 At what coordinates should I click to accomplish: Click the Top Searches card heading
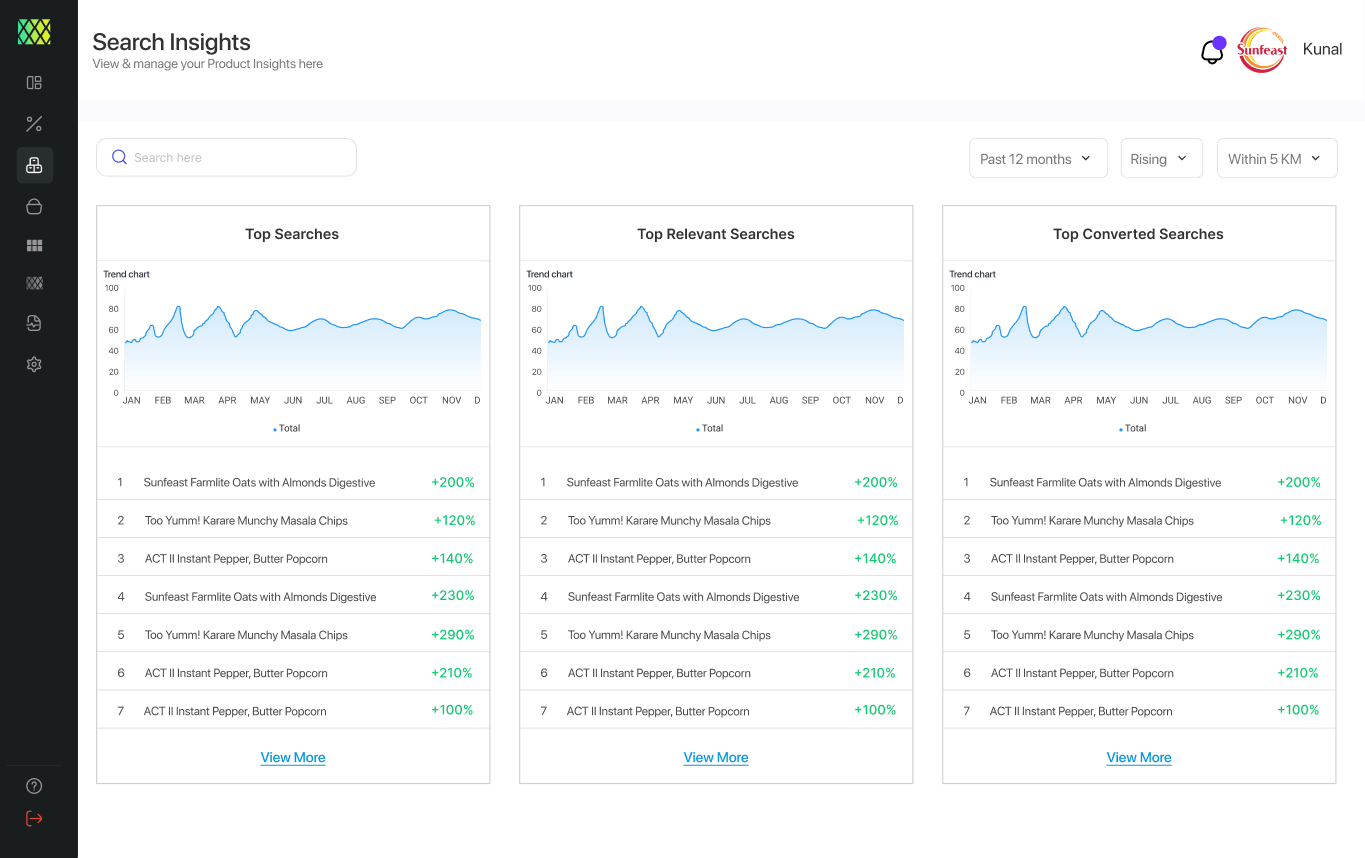292,234
